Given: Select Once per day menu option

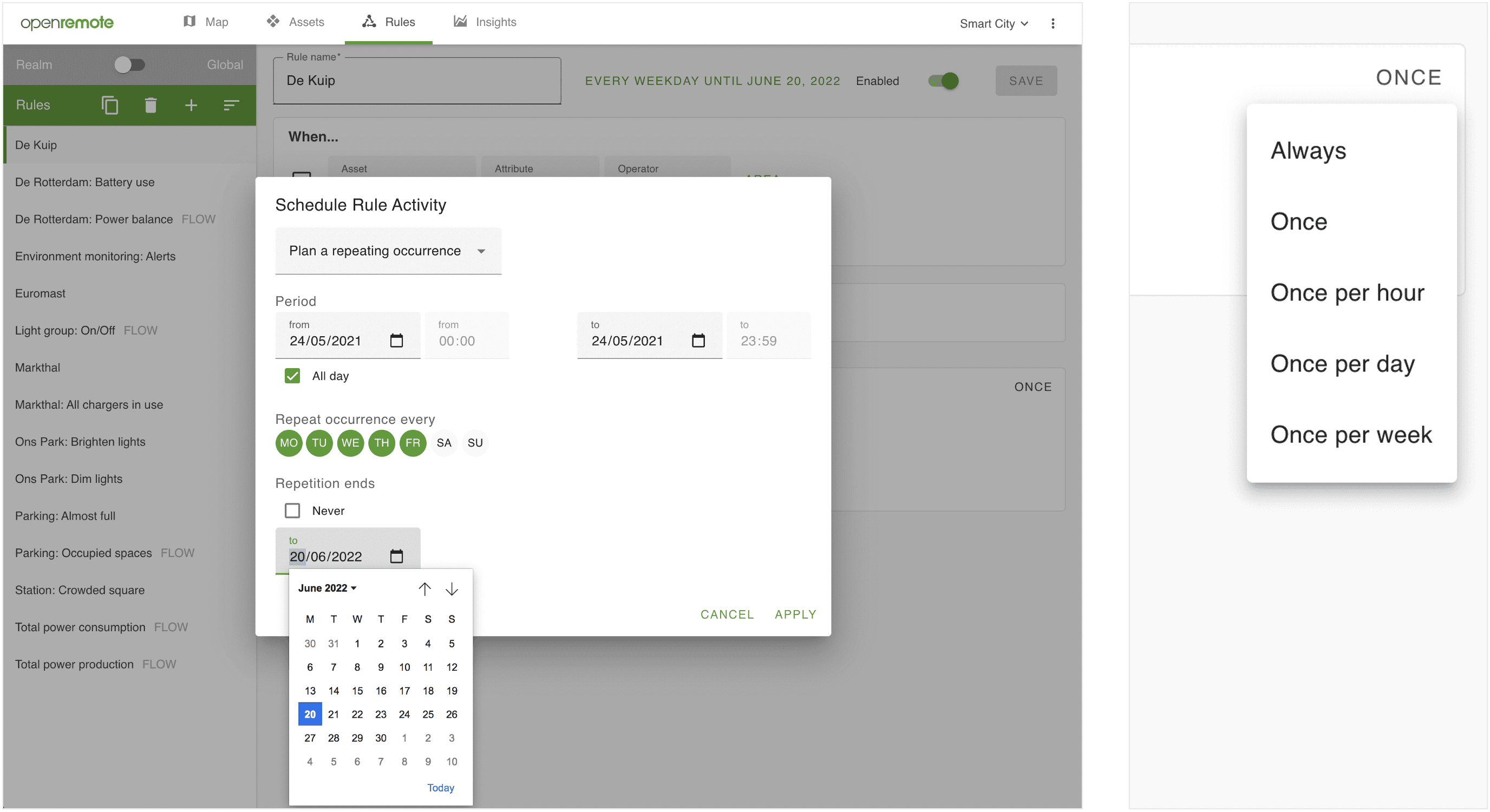Looking at the screenshot, I should tap(1342, 364).
